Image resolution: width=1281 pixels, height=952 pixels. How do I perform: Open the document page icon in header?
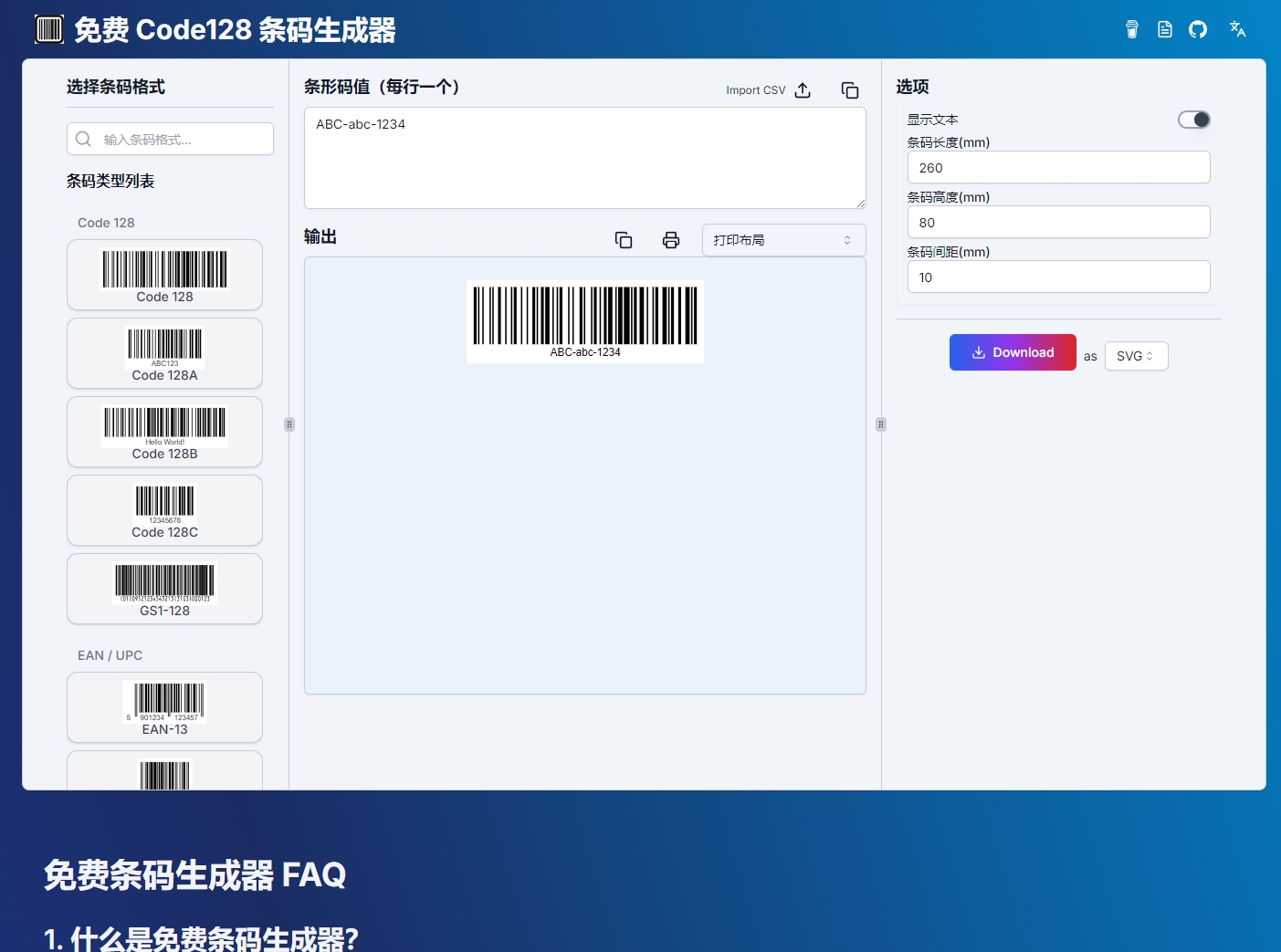pos(1165,29)
